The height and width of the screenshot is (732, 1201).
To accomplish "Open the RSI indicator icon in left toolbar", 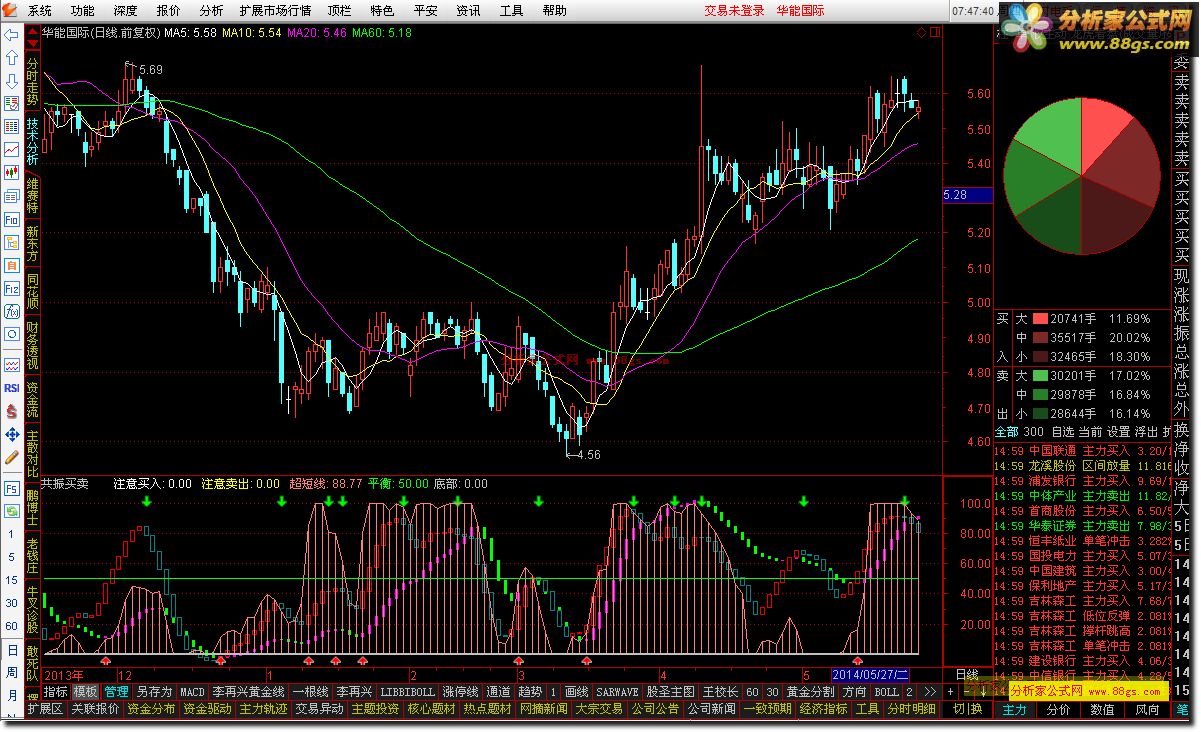I will coord(12,387).
